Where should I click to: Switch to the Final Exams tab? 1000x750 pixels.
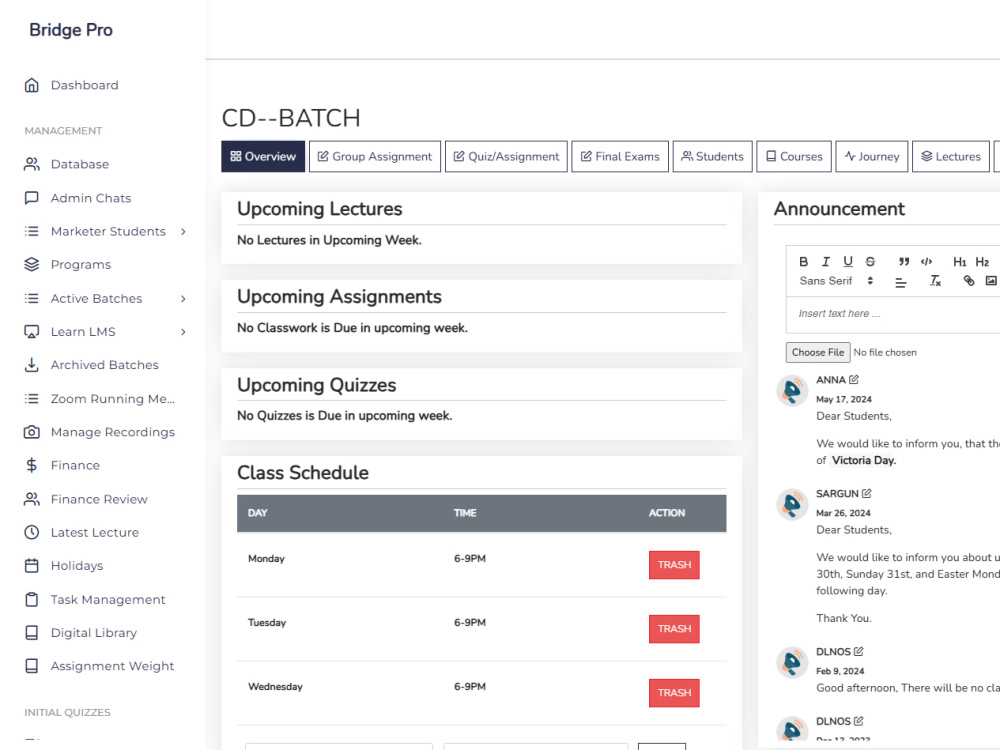pyautogui.click(x=620, y=156)
